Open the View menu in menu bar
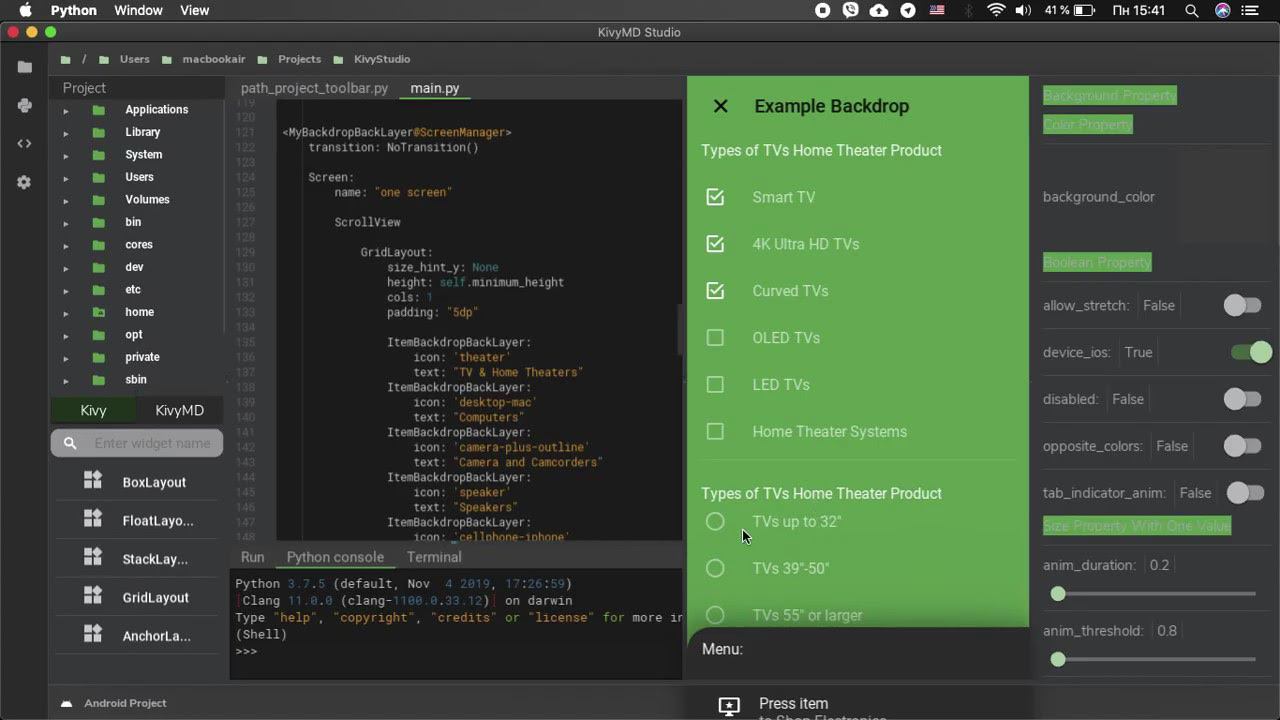 coord(195,11)
